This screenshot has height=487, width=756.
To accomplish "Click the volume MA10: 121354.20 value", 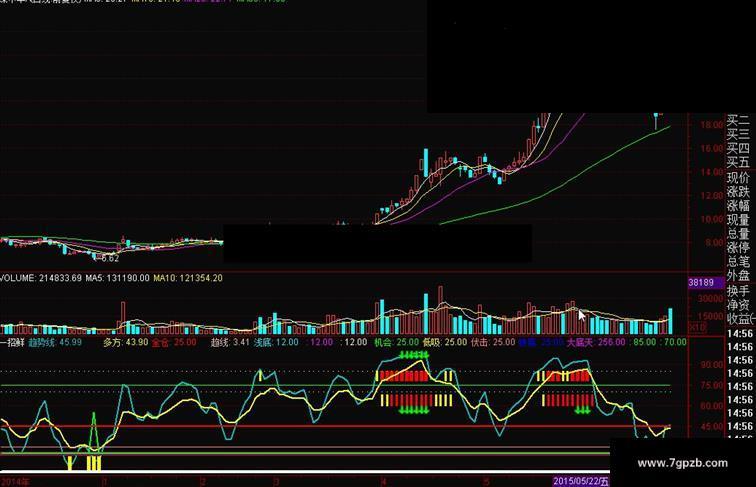I will pyautogui.click(x=188, y=278).
